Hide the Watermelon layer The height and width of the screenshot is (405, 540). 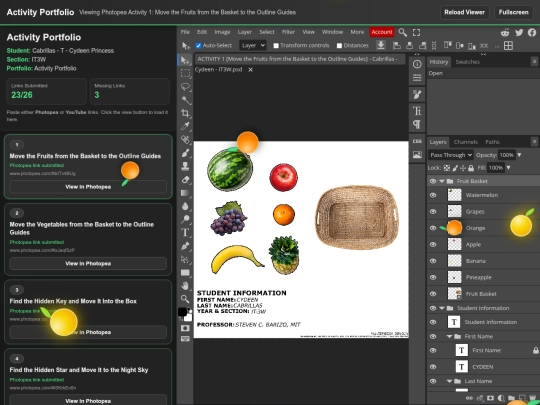pyautogui.click(x=433, y=195)
